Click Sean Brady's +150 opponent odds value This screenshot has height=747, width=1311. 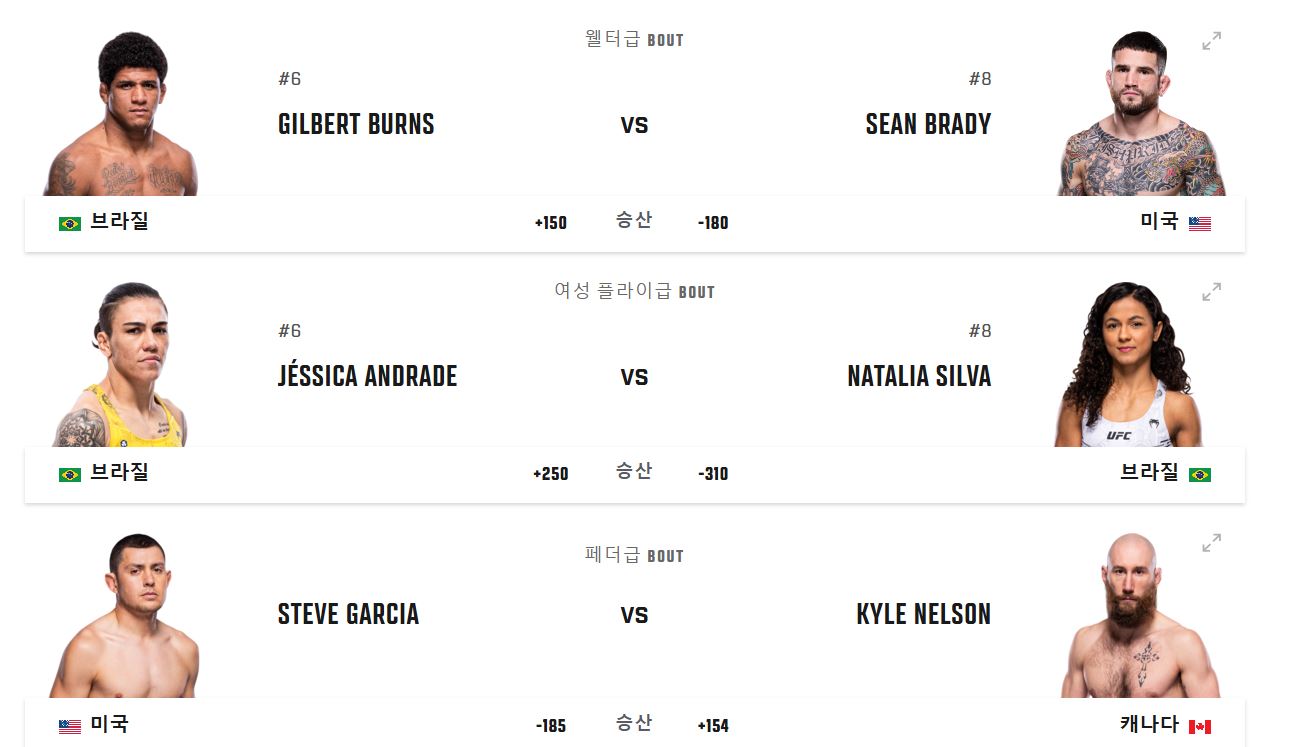(550, 222)
